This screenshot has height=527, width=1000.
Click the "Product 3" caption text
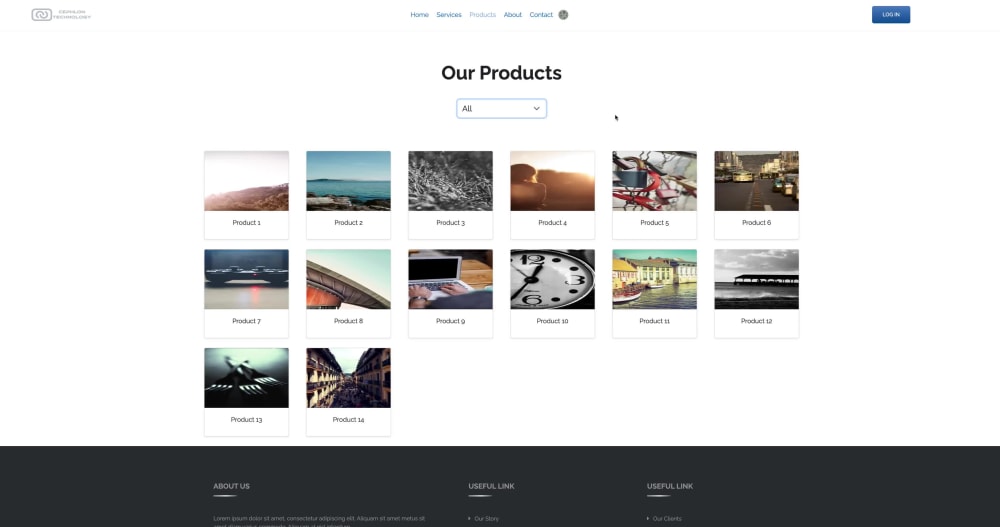click(450, 223)
